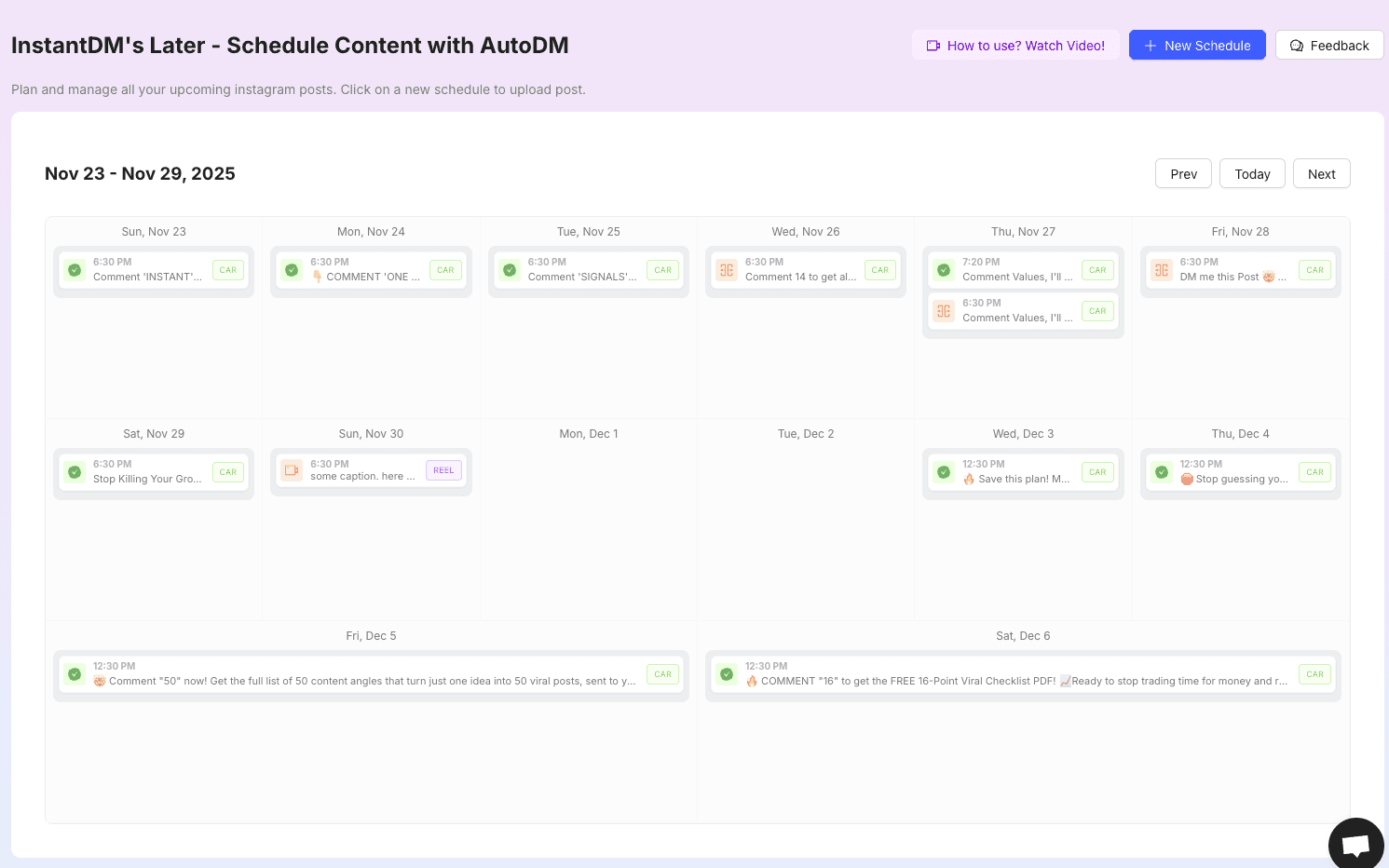The height and width of the screenshot is (868, 1389).
Task: Click the Next button
Action: 1321,173
